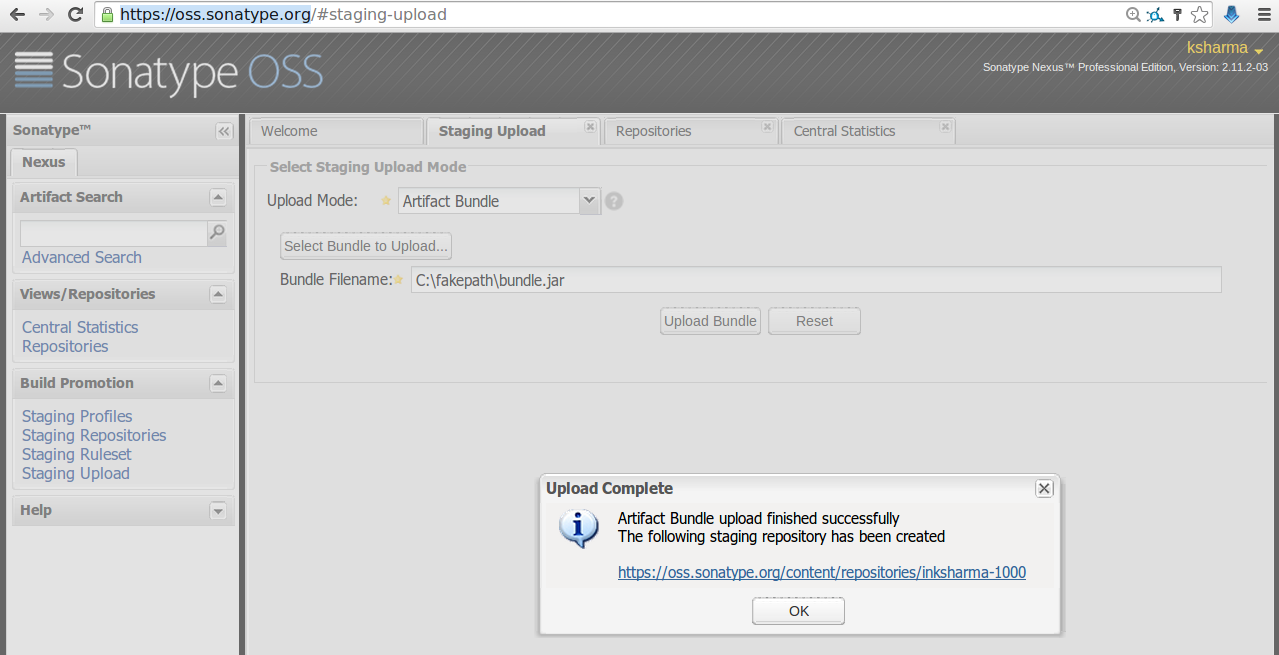The image size is (1279, 655).
Task: Close the Repositories tab
Action: pos(767,127)
